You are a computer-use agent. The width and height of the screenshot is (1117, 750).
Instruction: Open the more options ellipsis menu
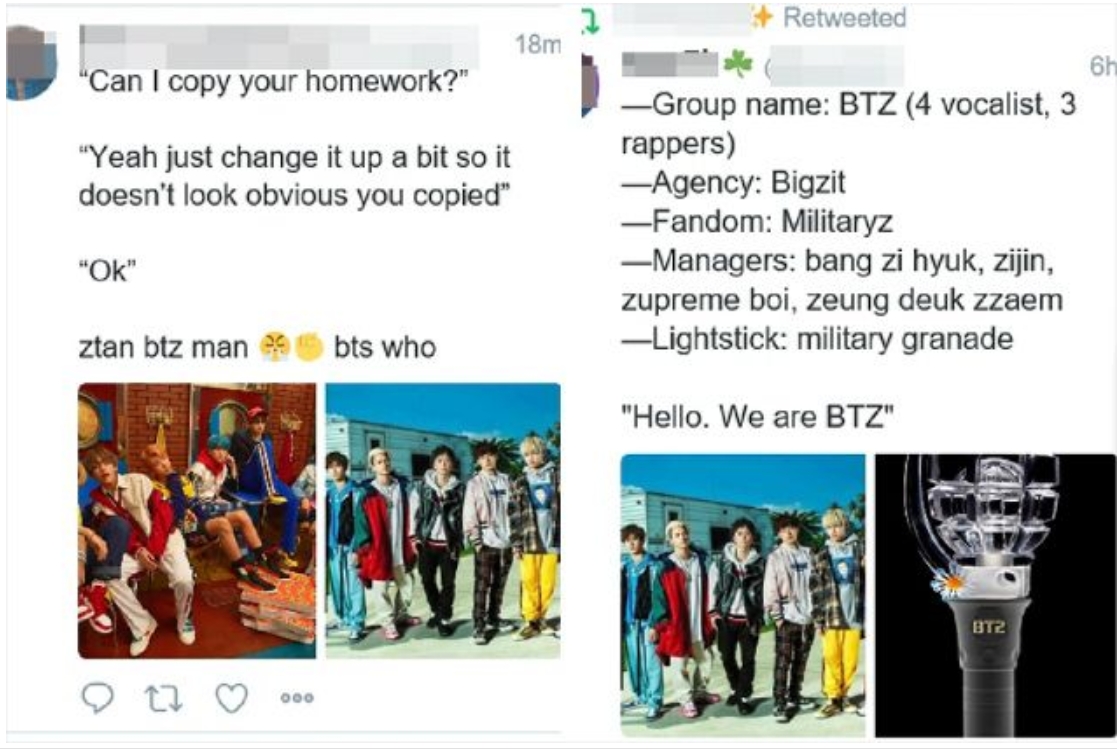coord(297,698)
